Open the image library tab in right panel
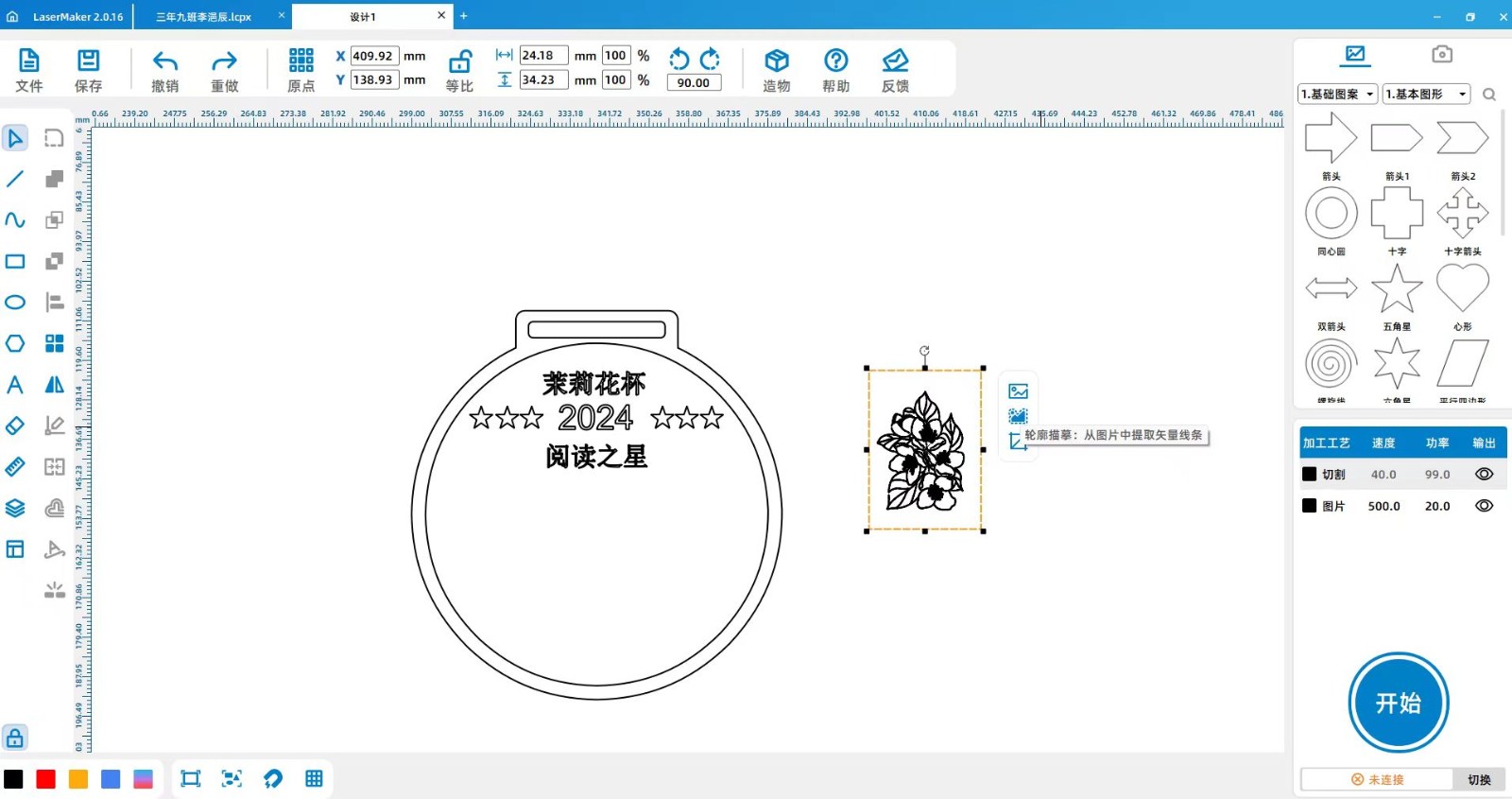The image size is (1512, 799). [x=1355, y=54]
